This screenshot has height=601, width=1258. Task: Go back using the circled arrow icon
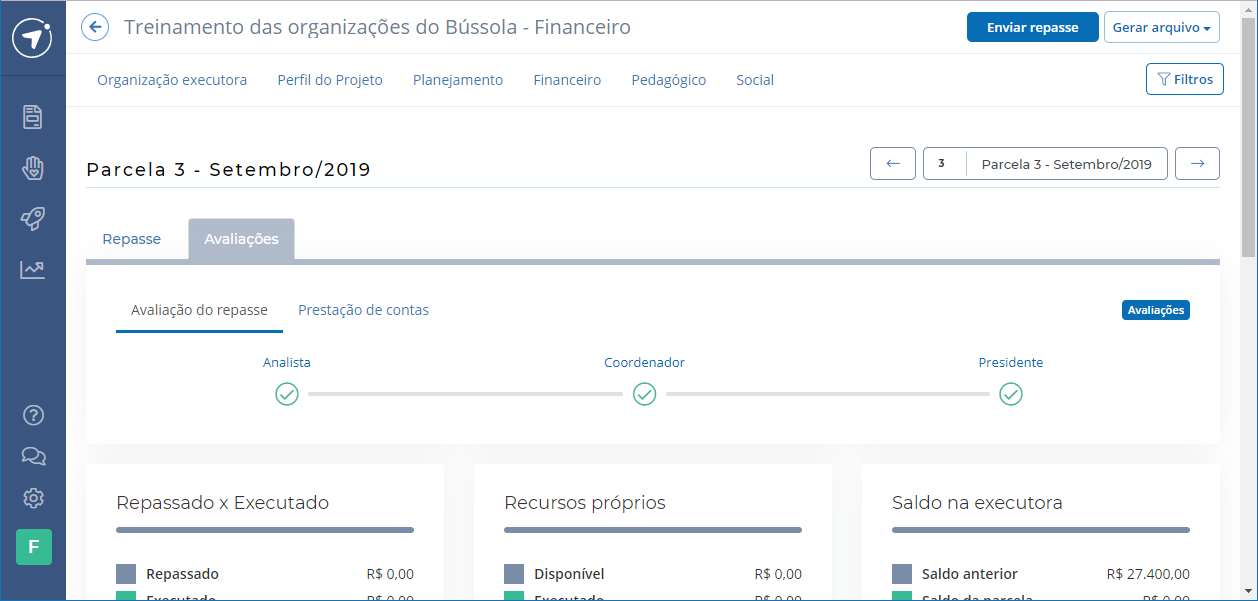click(95, 27)
